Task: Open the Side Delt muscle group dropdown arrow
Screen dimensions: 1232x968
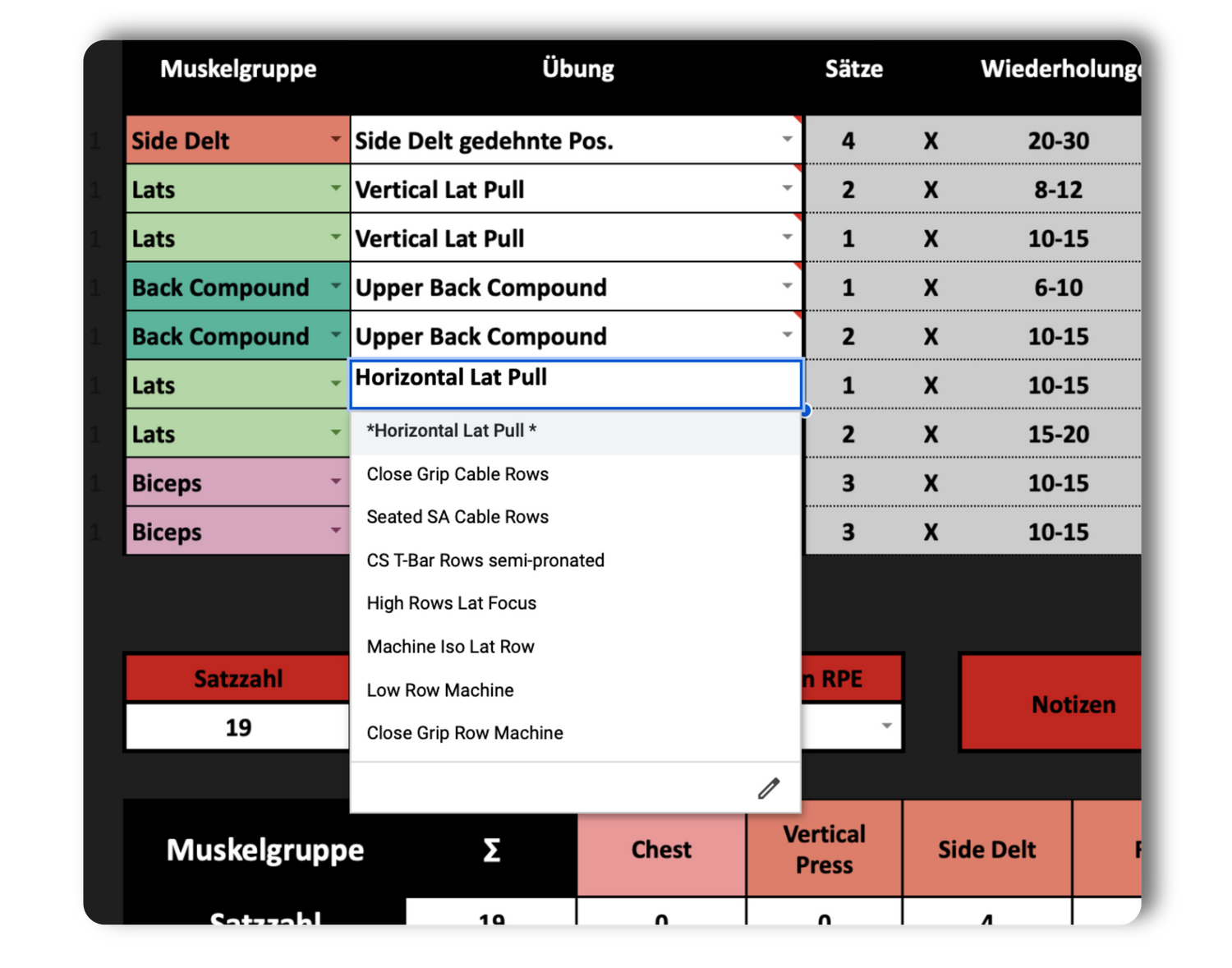Action: click(335, 139)
